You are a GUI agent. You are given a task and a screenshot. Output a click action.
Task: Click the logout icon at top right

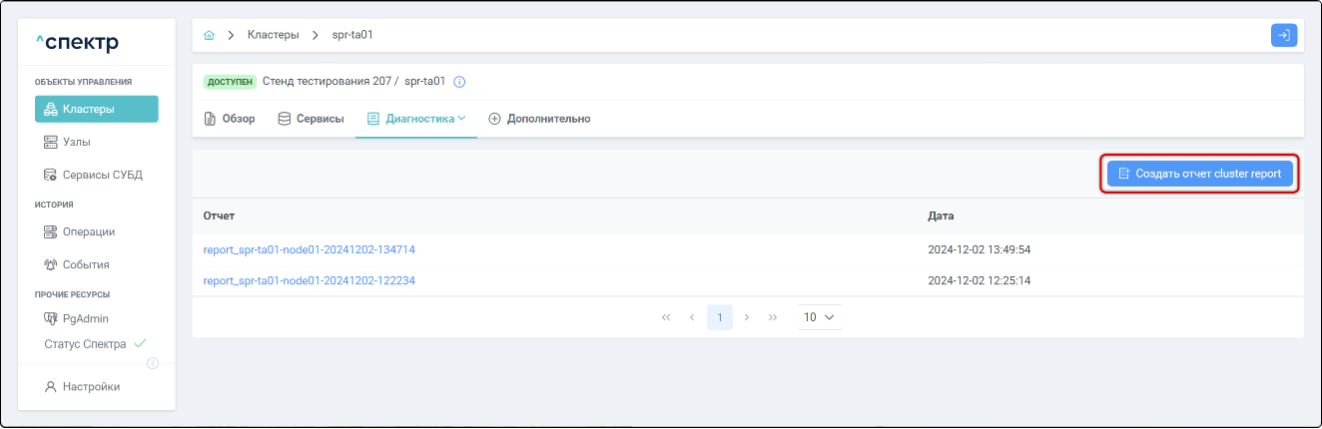point(1283,35)
